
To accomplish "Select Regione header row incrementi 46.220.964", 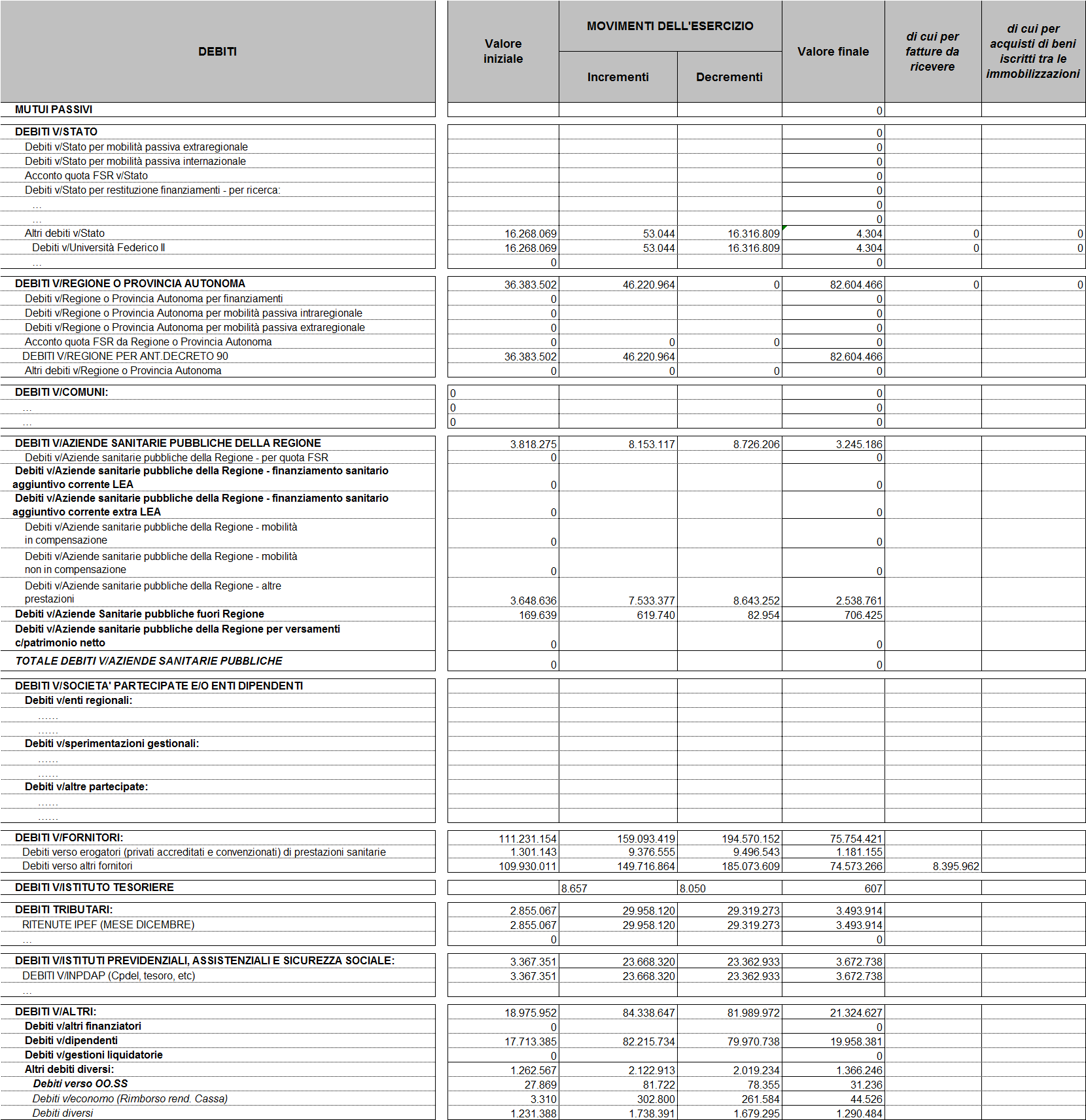I will 648,285.
